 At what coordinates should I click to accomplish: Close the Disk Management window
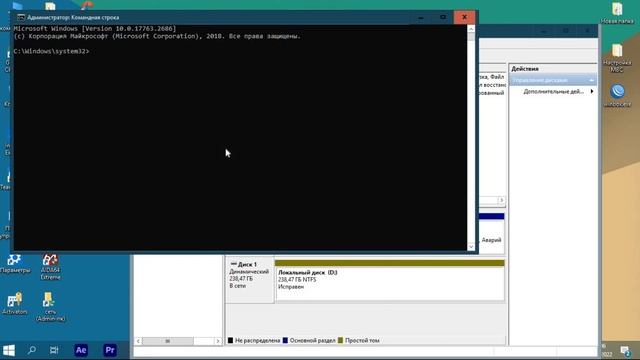[588, 31]
